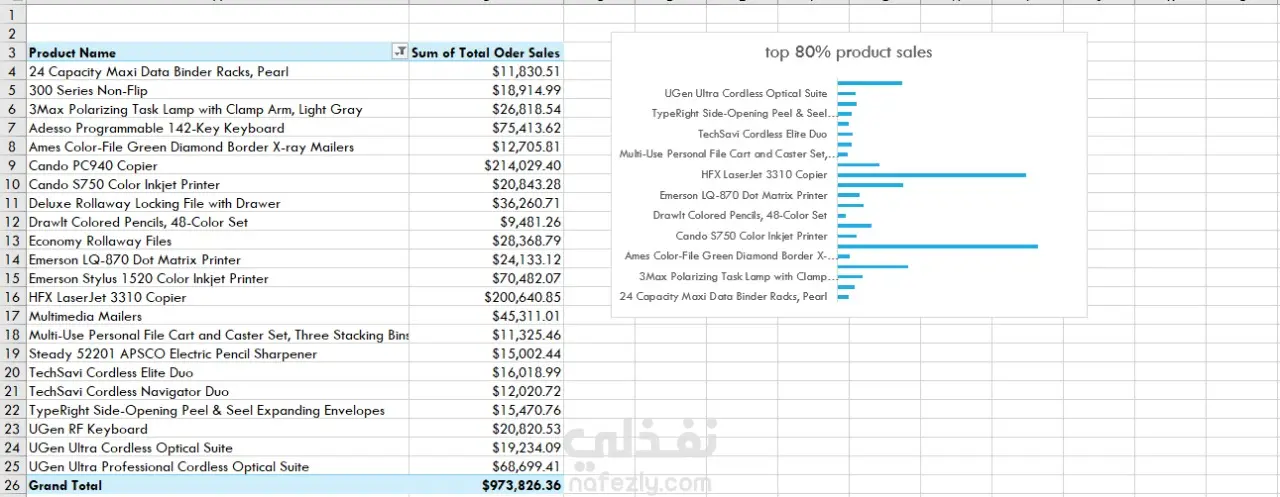Select Ames Color-File Green Diamond Border table cell
Viewport: 1280px width, 497px height.
click(217, 147)
